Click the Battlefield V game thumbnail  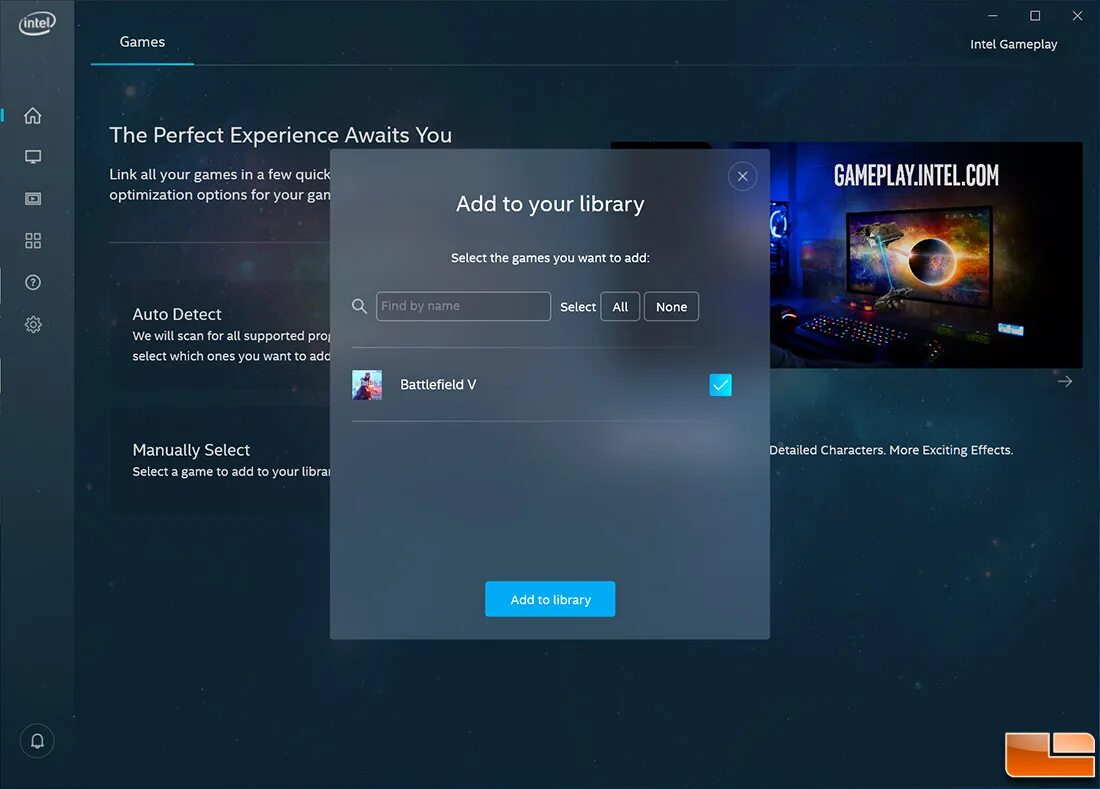(367, 385)
